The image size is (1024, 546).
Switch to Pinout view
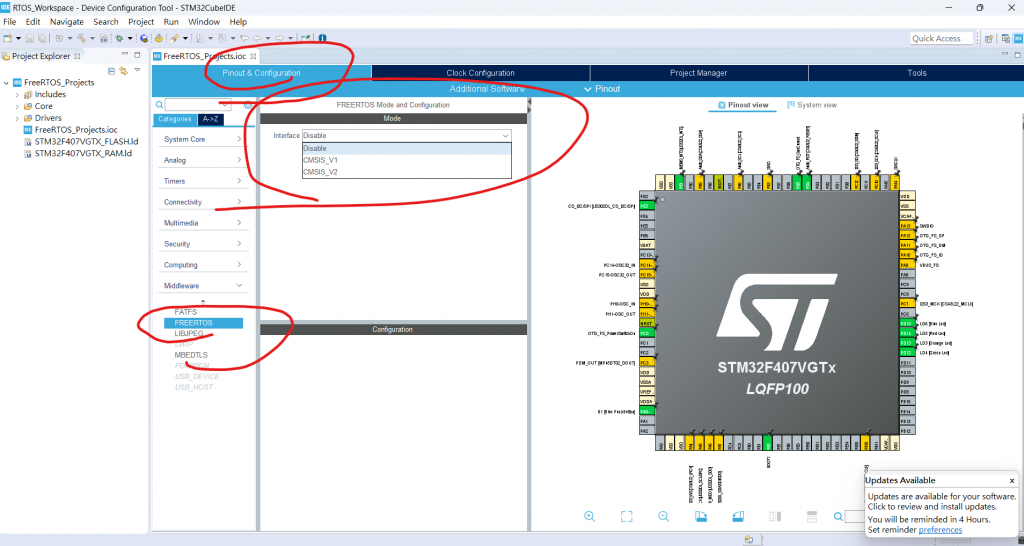[743, 104]
